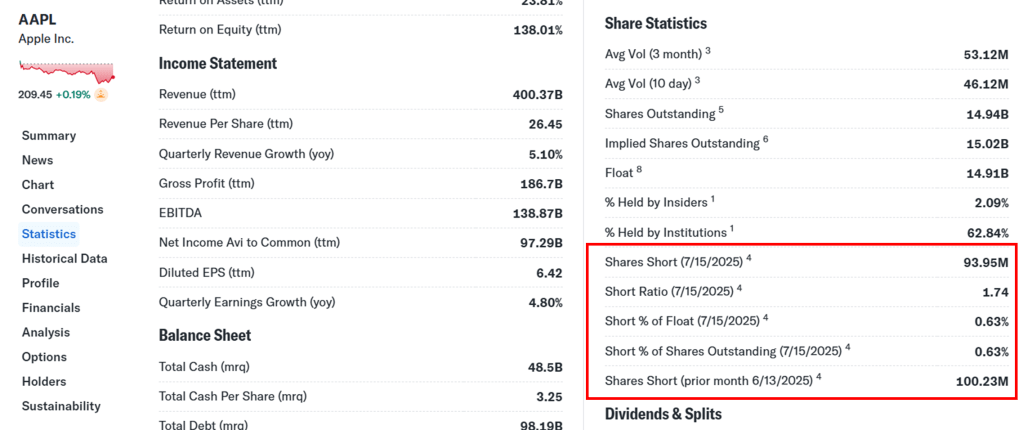
Task: Open the Analysis page
Action: pos(46,332)
